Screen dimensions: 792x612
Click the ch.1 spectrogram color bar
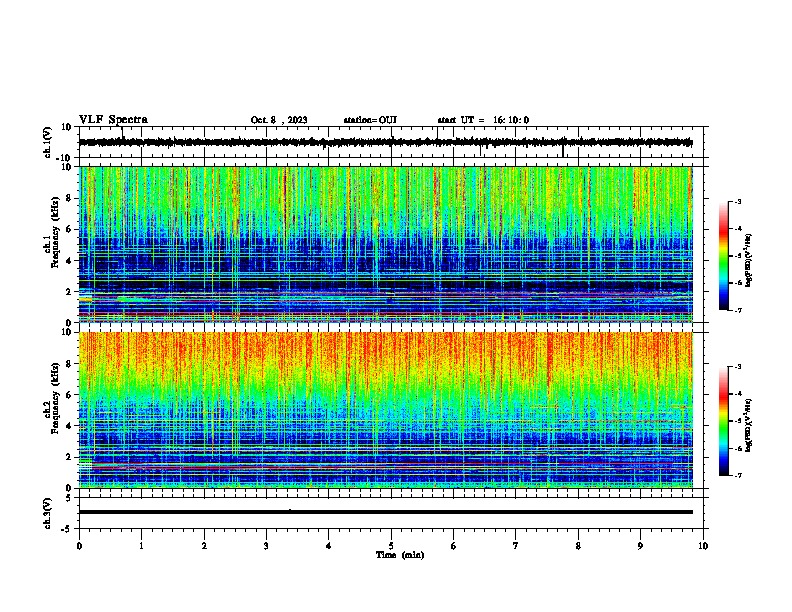[724, 256]
